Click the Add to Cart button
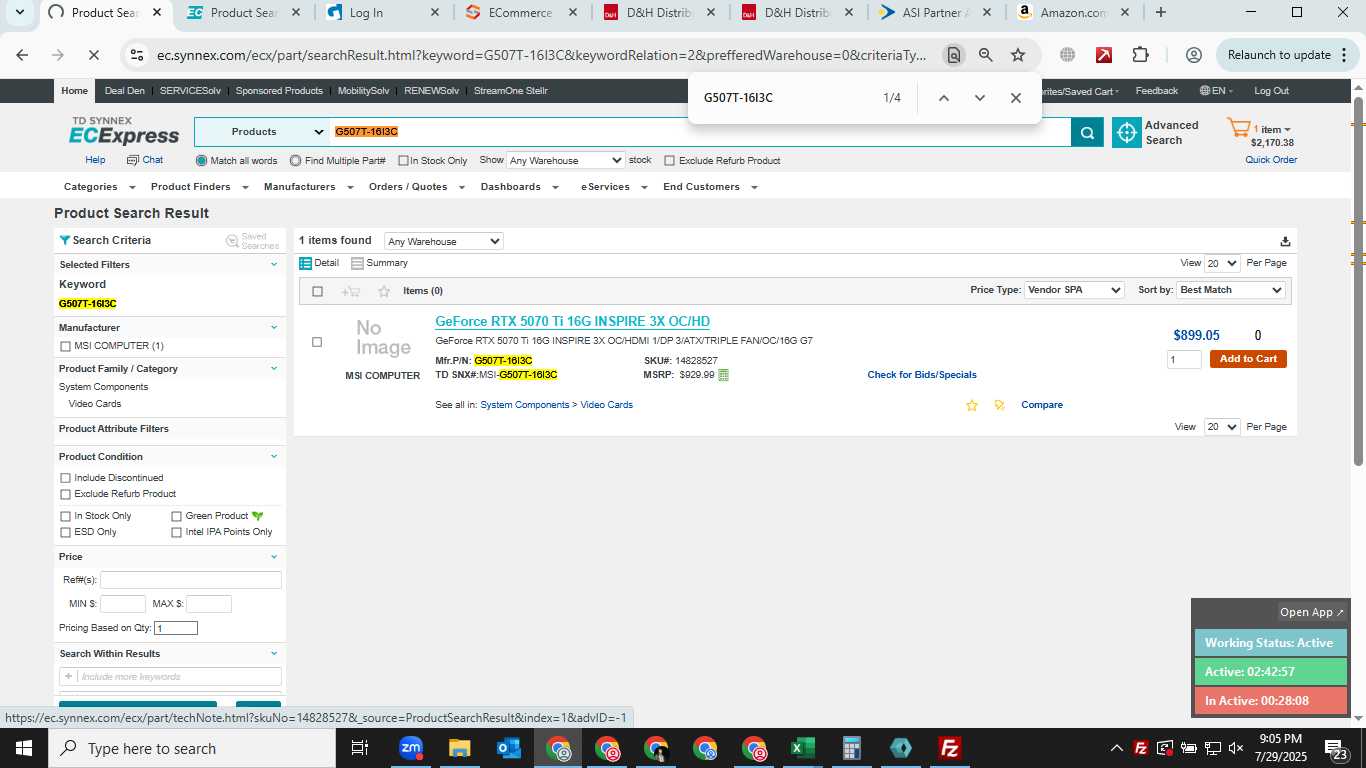This screenshot has width=1366, height=768. [x=1248, y=359]
